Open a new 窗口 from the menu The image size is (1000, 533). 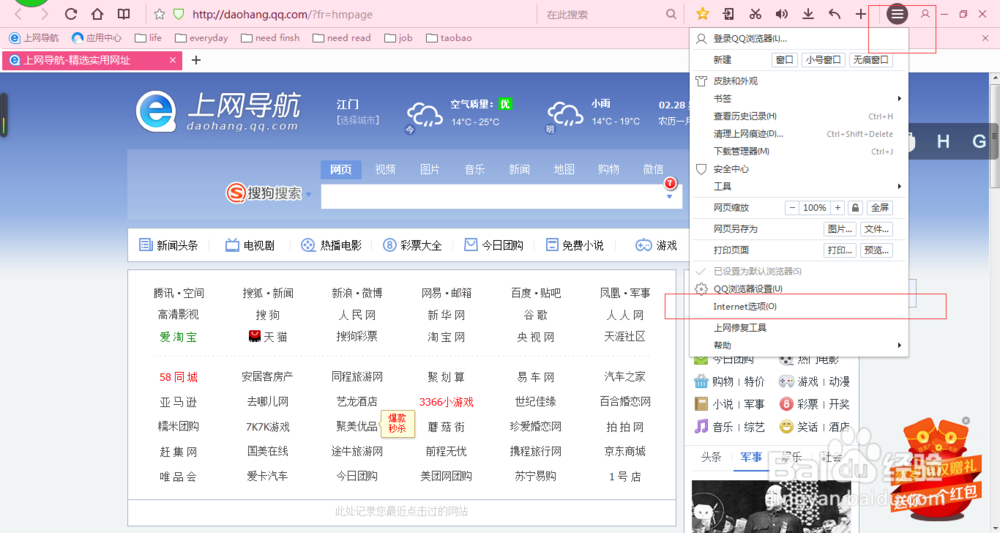pyautogui.click(x=784, y=60)
